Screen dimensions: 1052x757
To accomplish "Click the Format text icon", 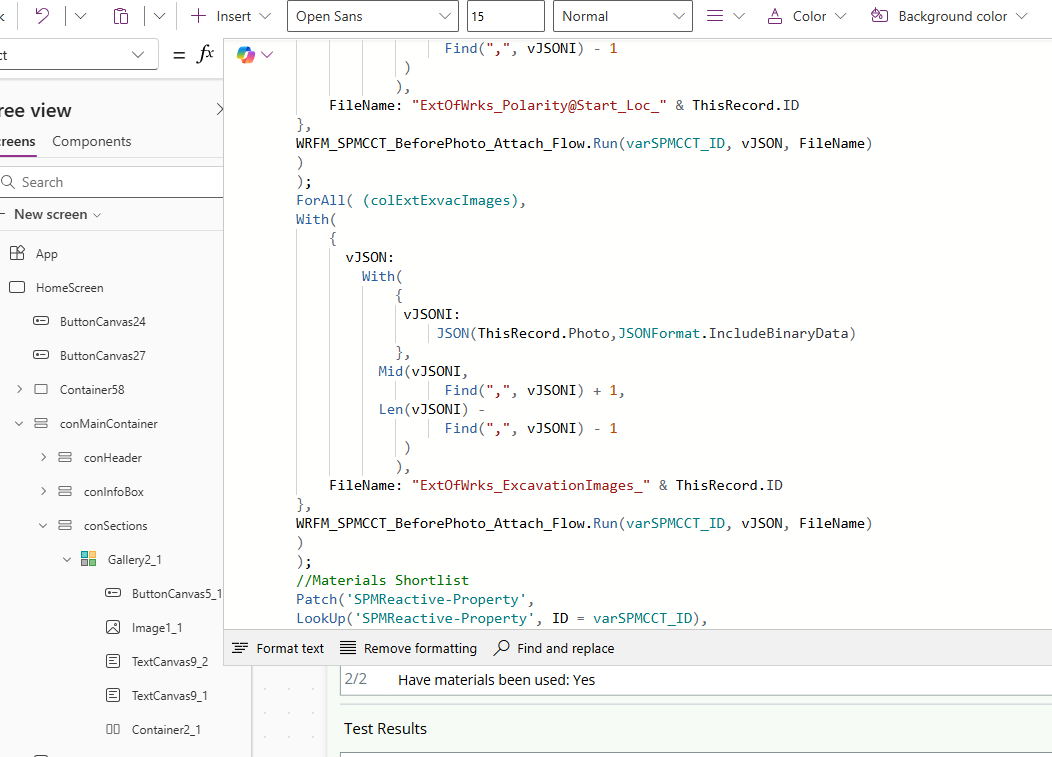I will (240, 648).
